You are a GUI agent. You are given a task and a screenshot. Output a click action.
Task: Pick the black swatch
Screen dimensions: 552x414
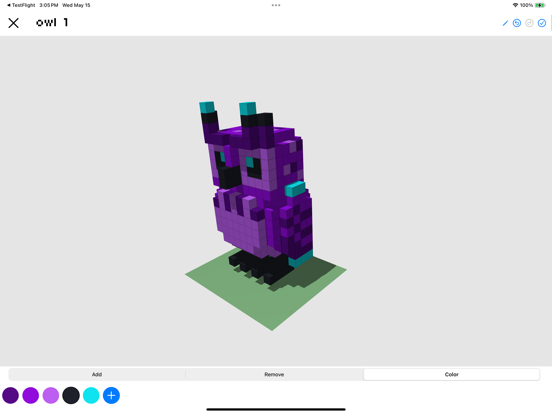(71, 395)
